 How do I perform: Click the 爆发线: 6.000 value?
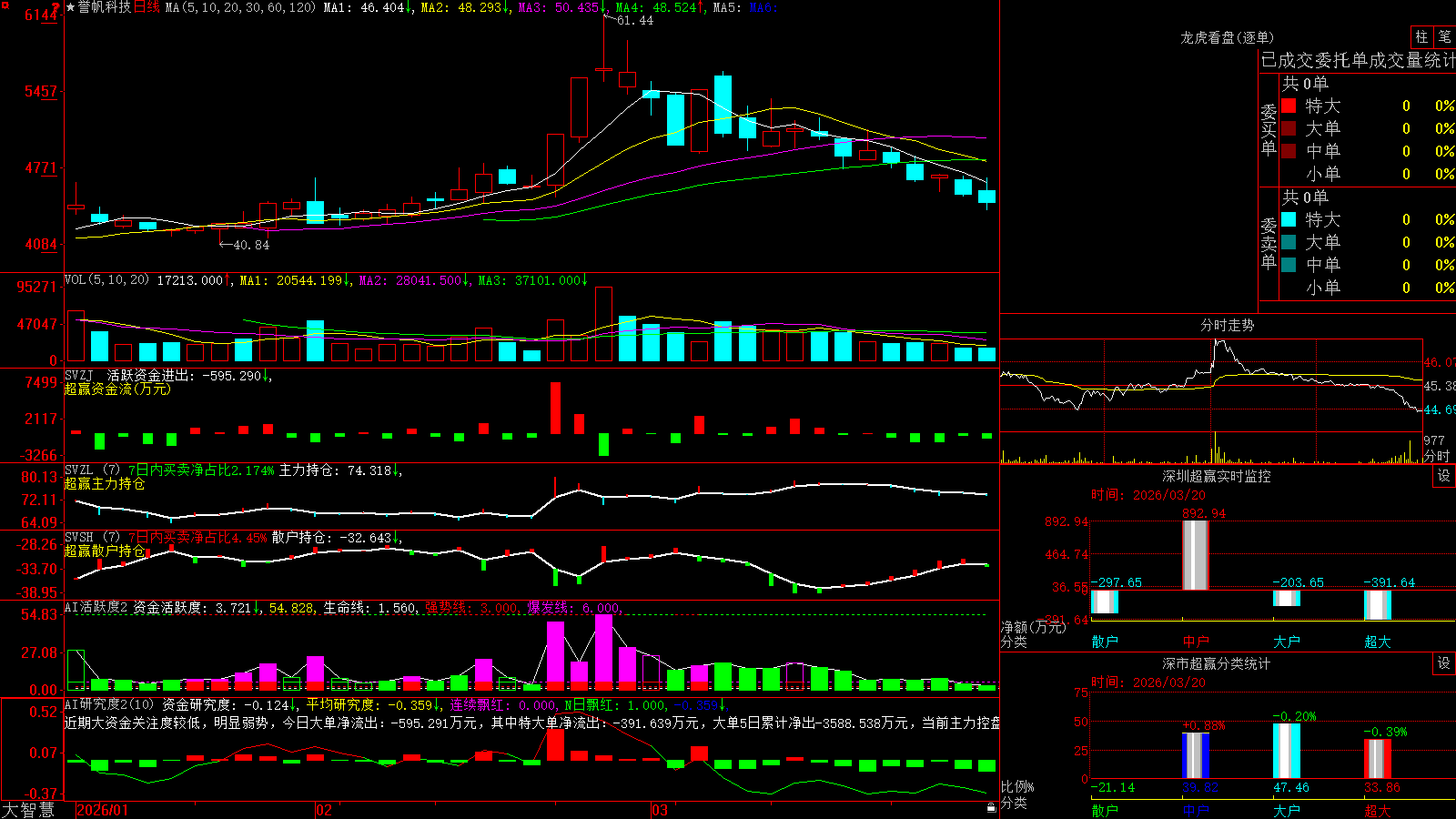coord(573,608)
